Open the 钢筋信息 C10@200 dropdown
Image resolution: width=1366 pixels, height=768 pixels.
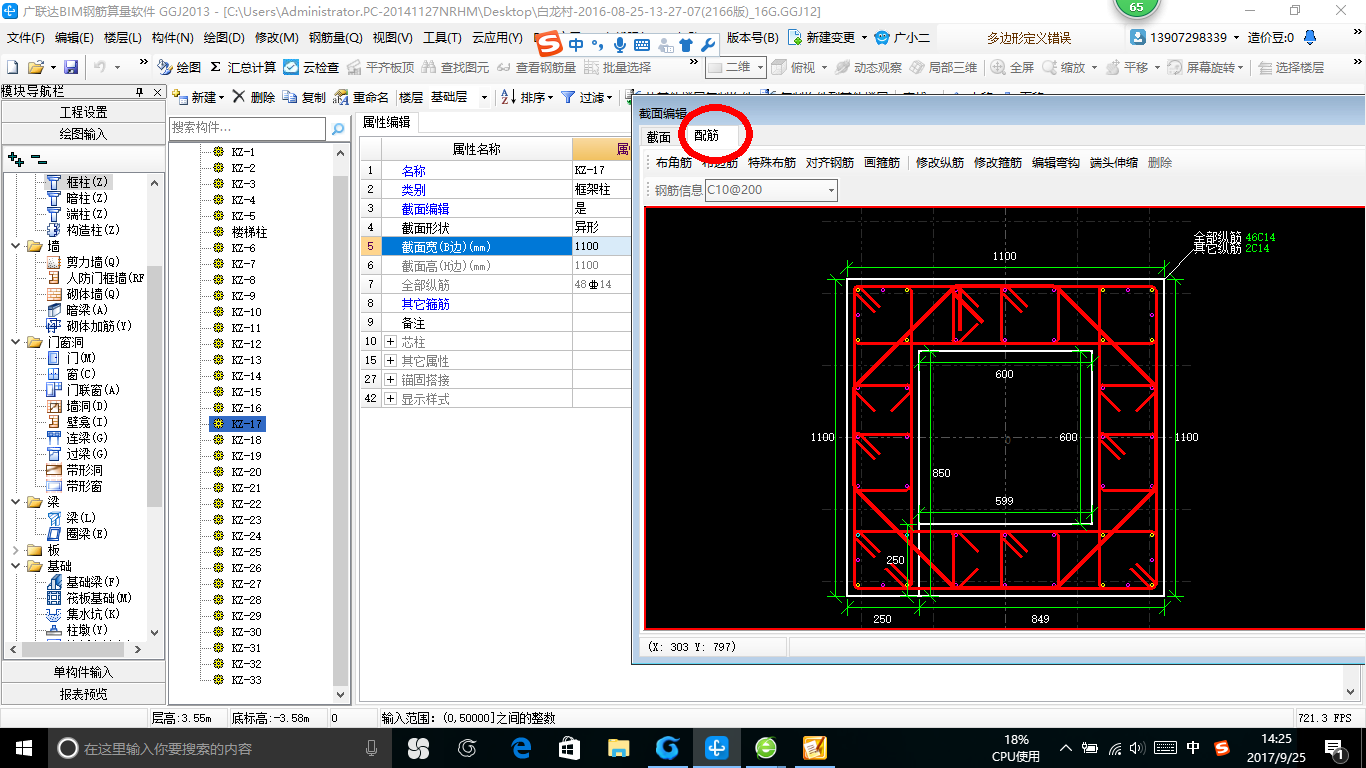point(830,190)
